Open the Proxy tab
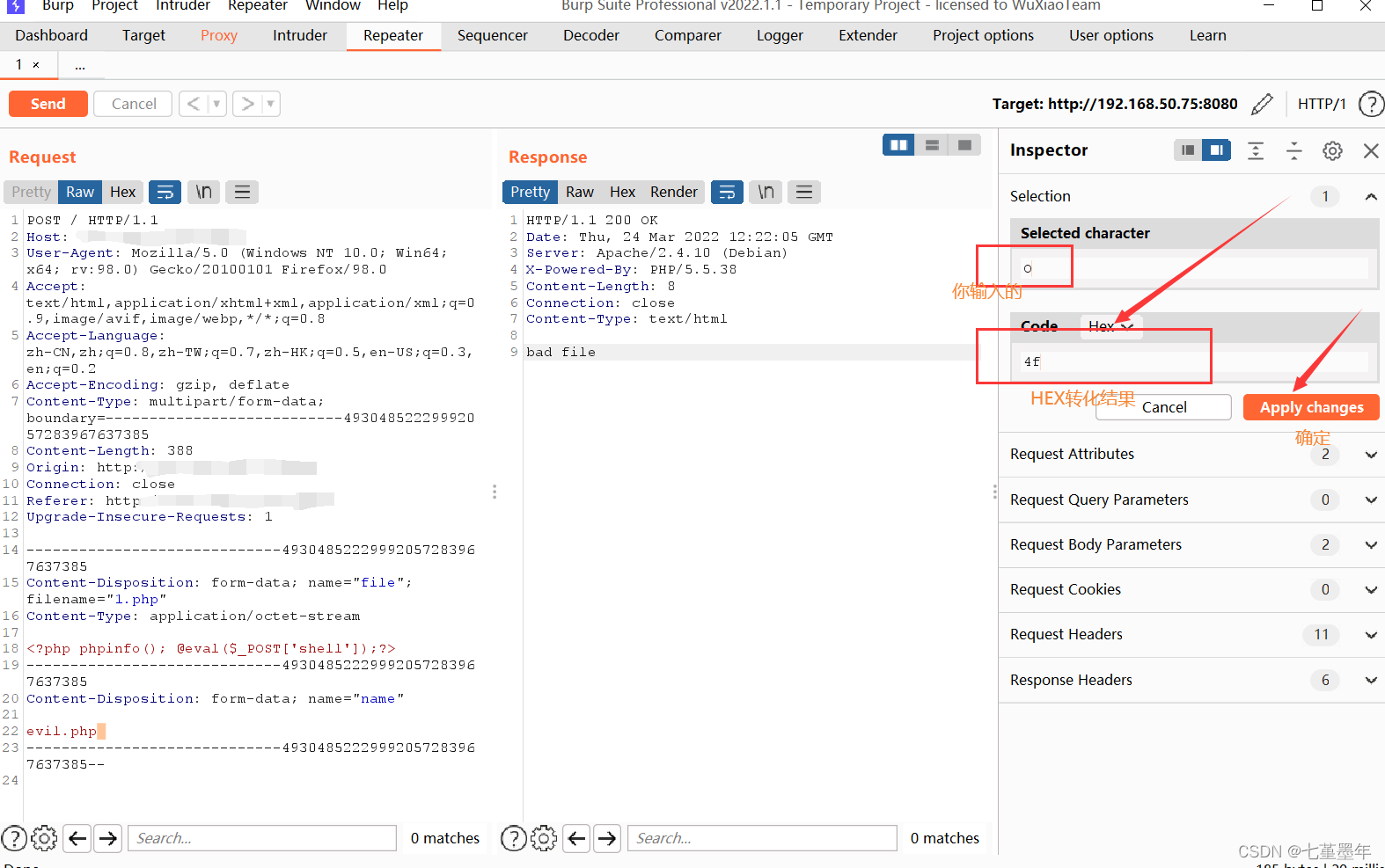 click(219, 35)
